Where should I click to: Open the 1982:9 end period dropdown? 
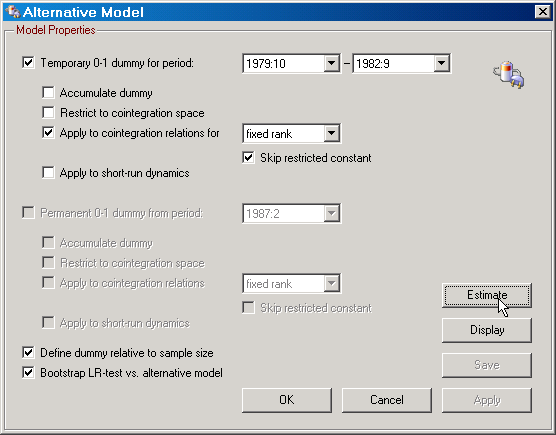pos(441,63)
